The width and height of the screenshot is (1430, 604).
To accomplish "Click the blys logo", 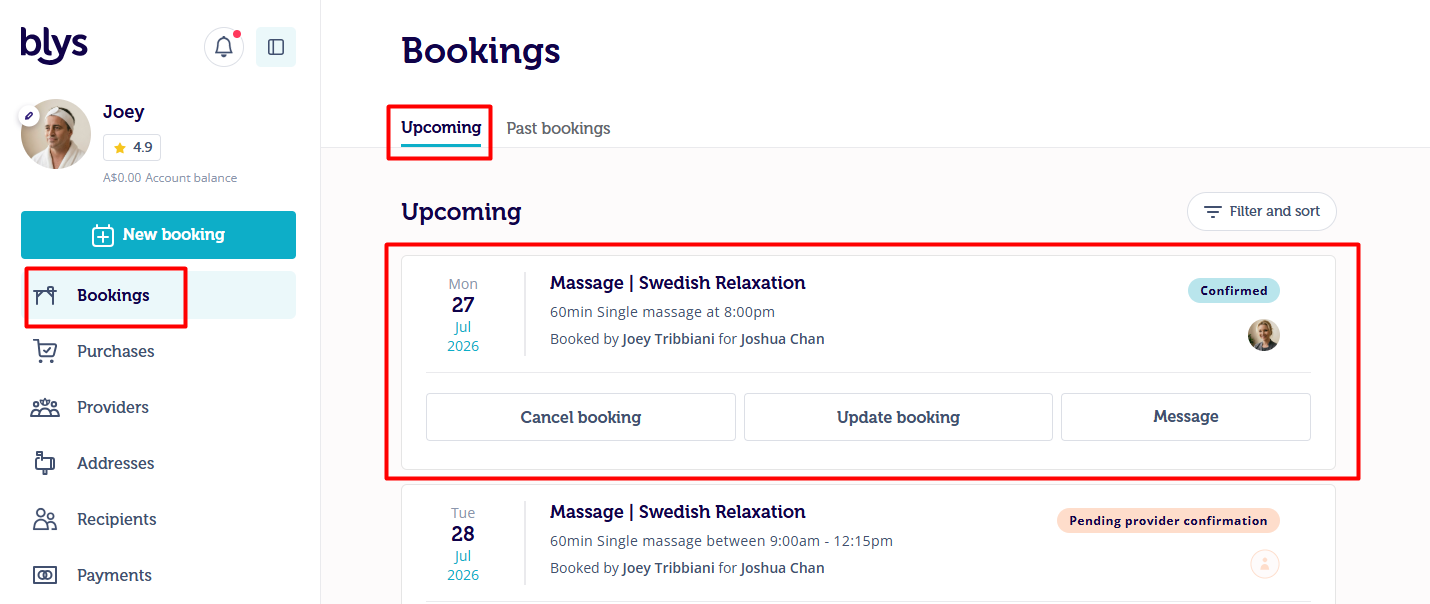I will click(x=54, y=45).
